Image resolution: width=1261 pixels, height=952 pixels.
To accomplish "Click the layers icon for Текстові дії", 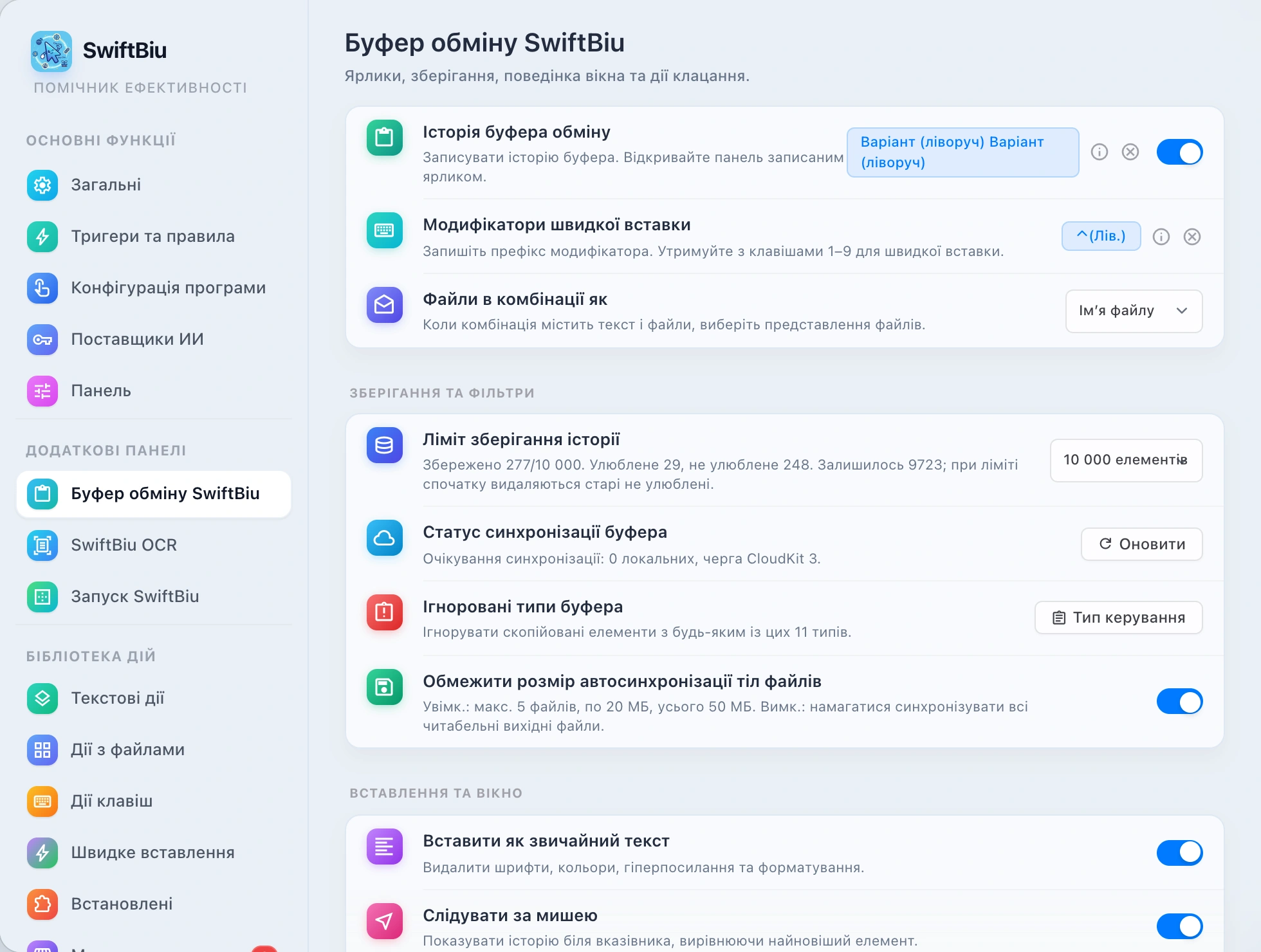I will (42, 699).
